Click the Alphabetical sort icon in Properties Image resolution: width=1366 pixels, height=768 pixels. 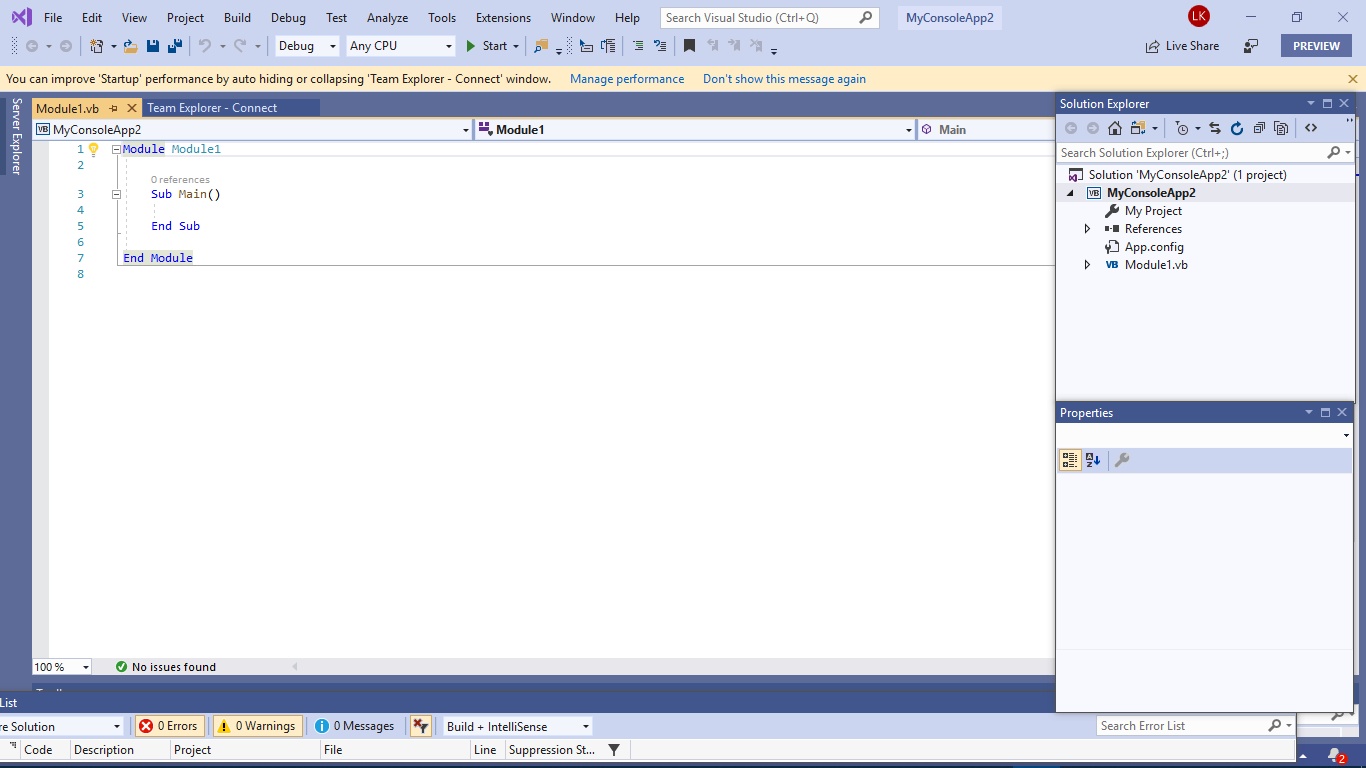click(x=1093, y=460)
